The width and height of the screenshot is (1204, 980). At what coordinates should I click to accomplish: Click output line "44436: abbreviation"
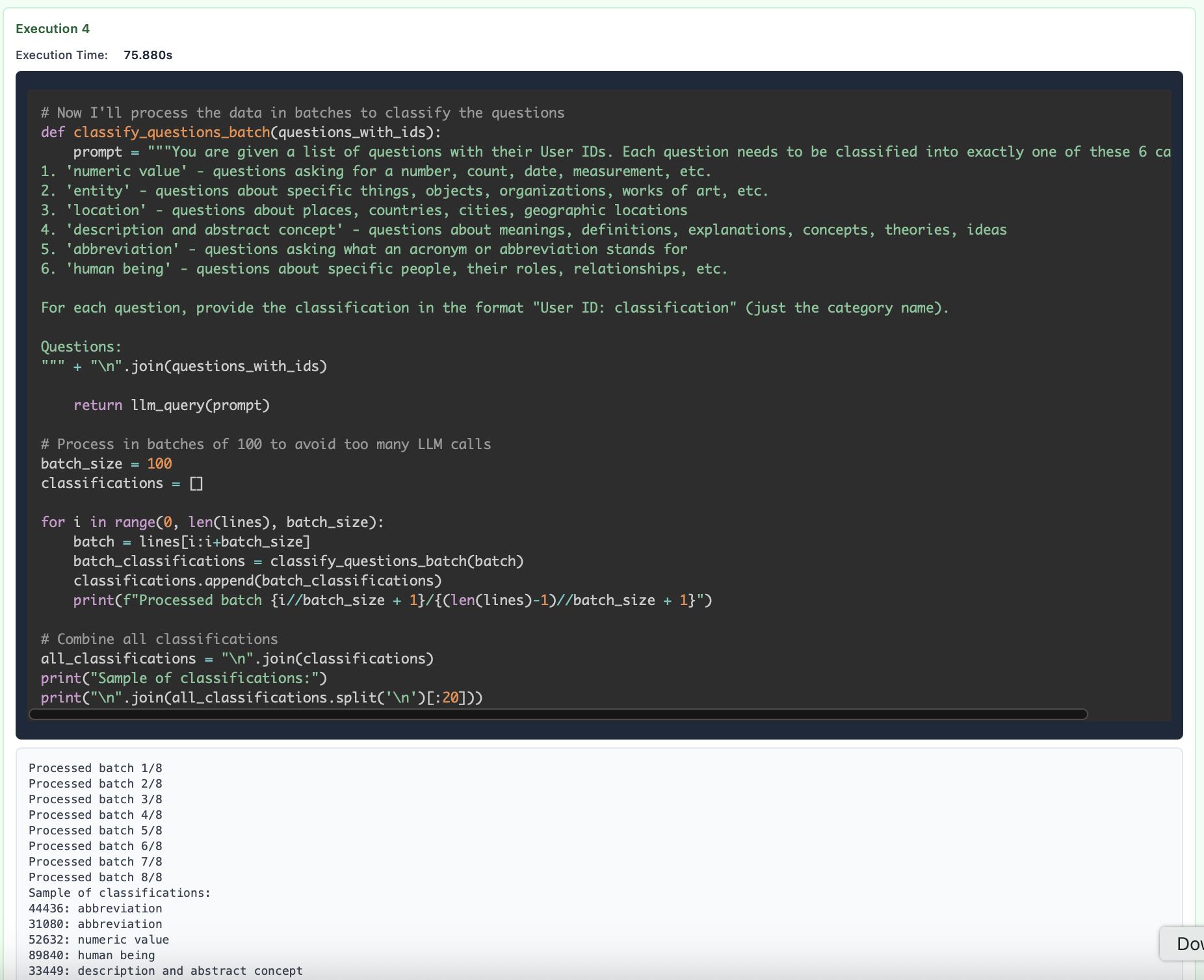[96, 909]
